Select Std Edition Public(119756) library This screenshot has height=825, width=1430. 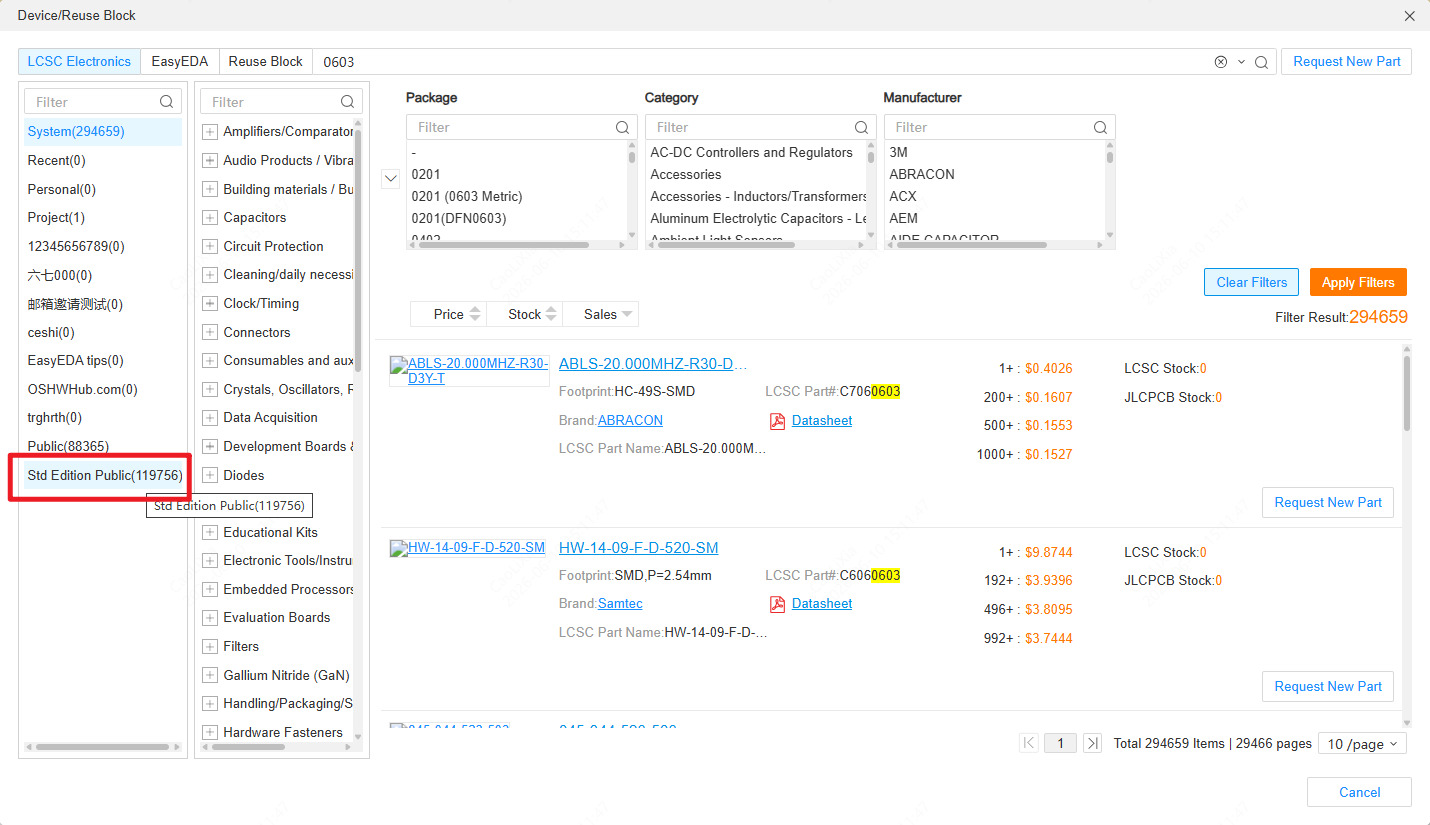pos(105,476)
